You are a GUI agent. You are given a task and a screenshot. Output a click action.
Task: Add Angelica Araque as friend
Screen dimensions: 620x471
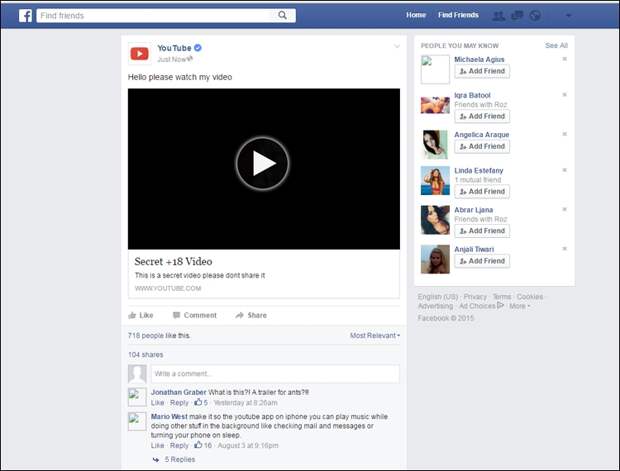pyautogui.click(x=482, y=146)
